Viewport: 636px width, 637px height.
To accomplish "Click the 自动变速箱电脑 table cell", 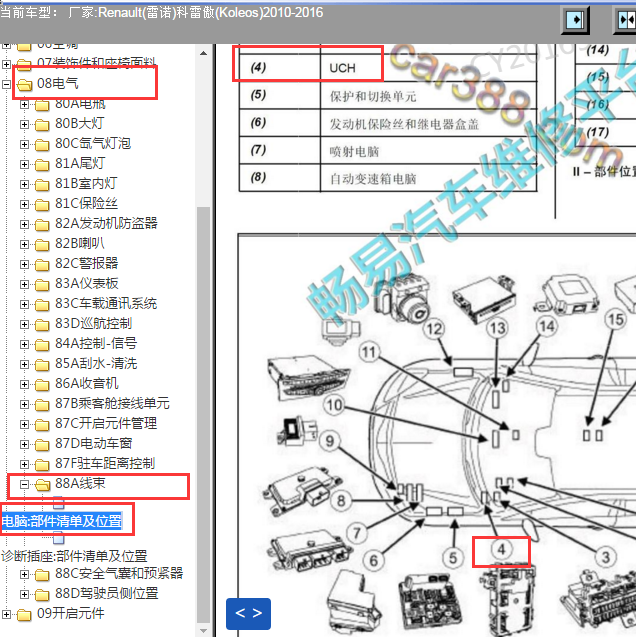I will 428,178.
